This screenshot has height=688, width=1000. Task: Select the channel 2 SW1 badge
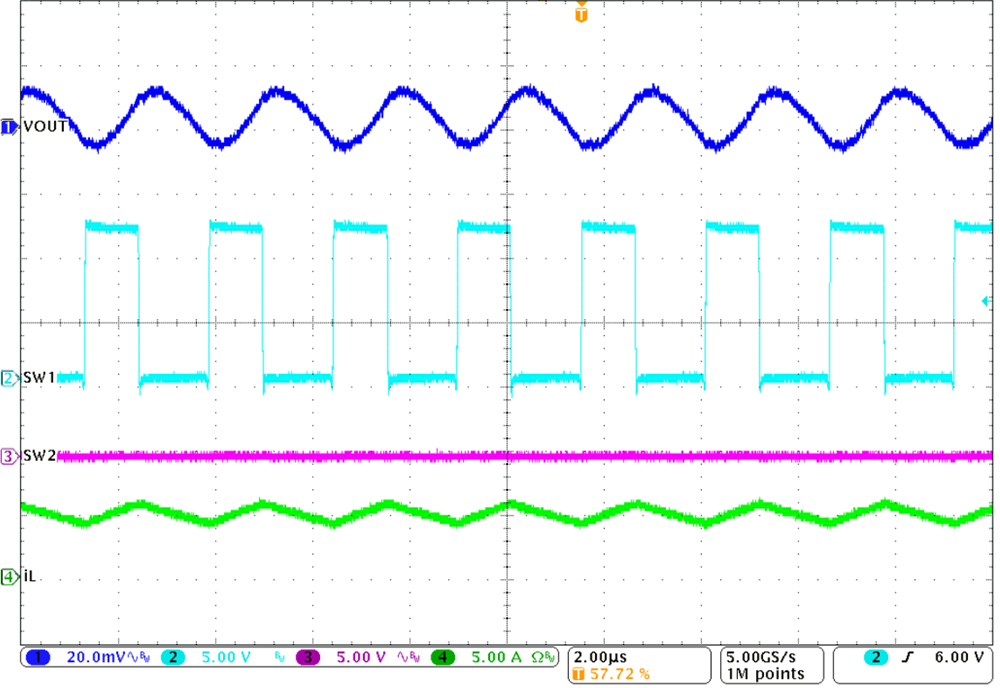click(8, 380)
